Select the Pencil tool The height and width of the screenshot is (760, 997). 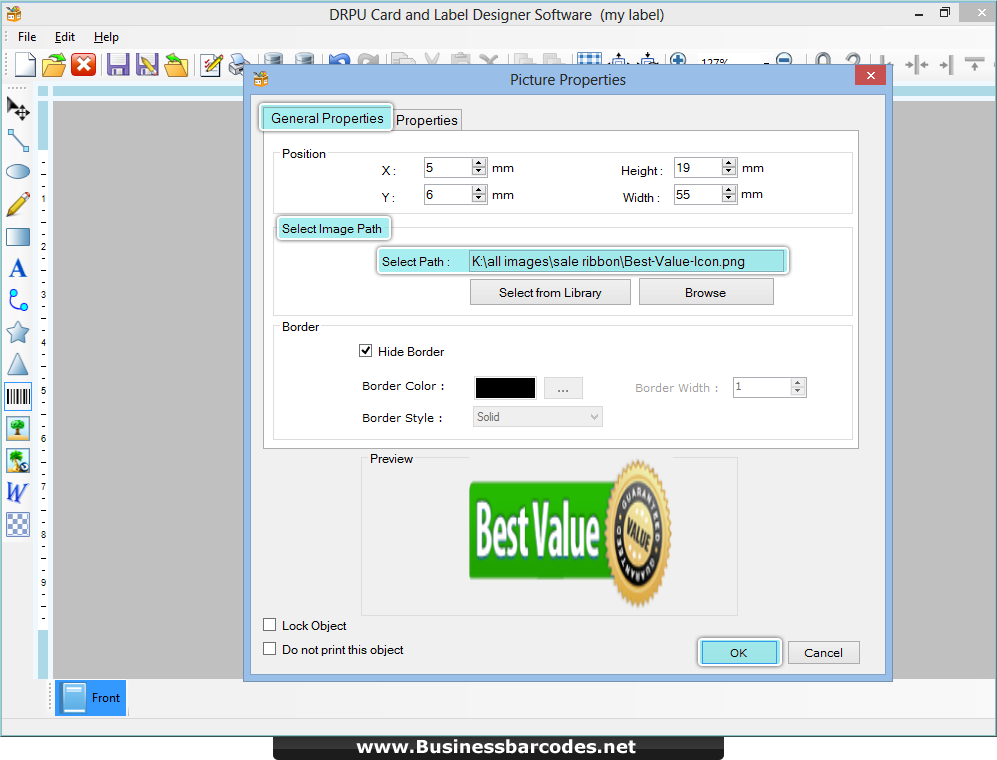pos(18,204)
